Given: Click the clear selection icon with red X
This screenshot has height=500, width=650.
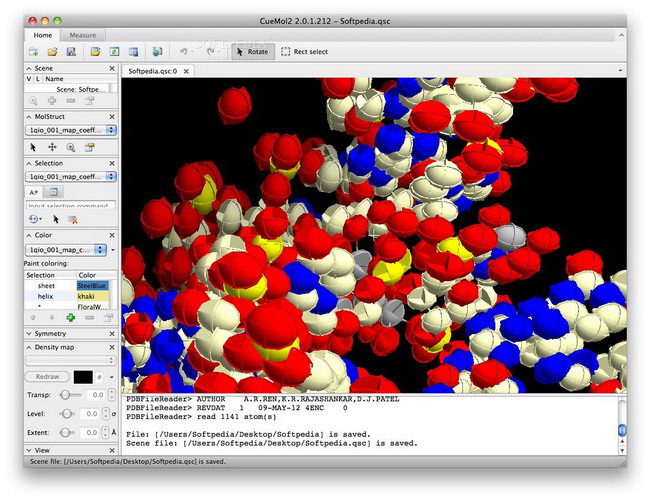Looking at the screenshot, I should coord(73,219).
